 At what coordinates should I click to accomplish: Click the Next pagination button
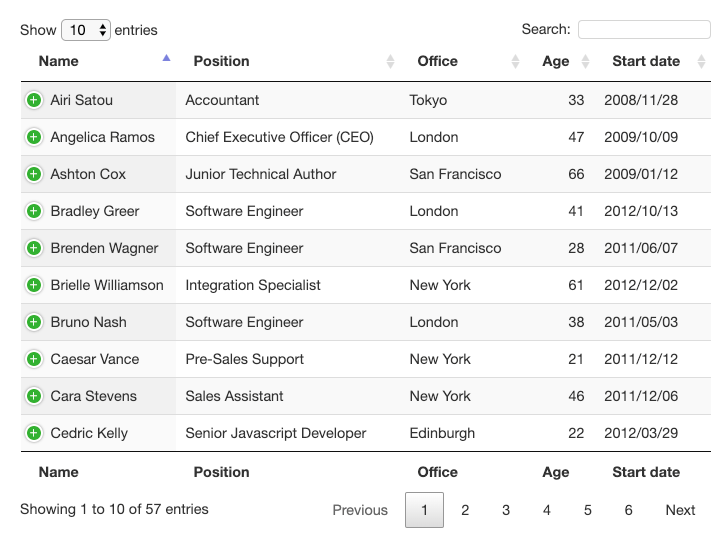point(680,510)
